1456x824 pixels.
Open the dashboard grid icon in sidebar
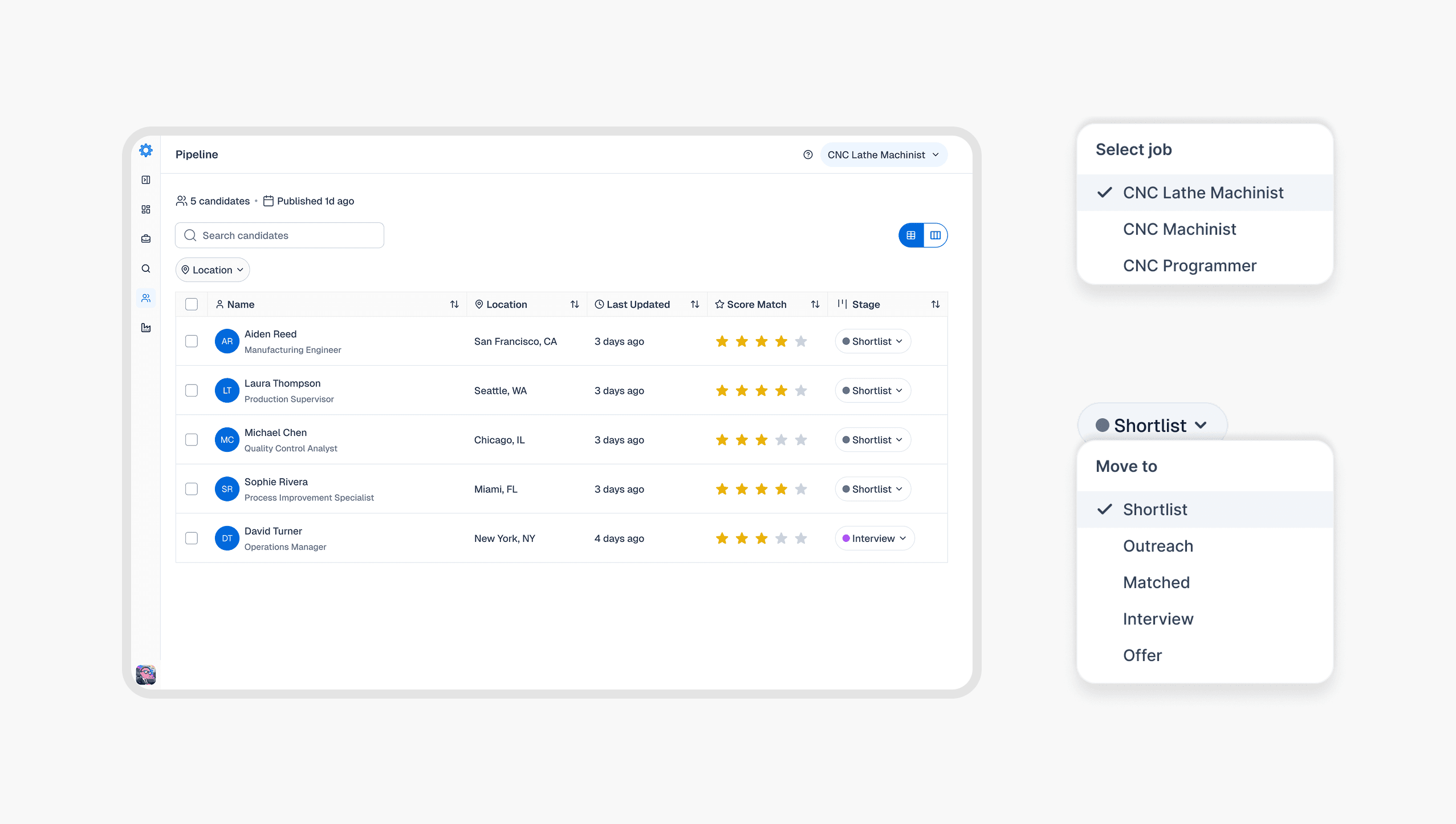coord(146,210)
